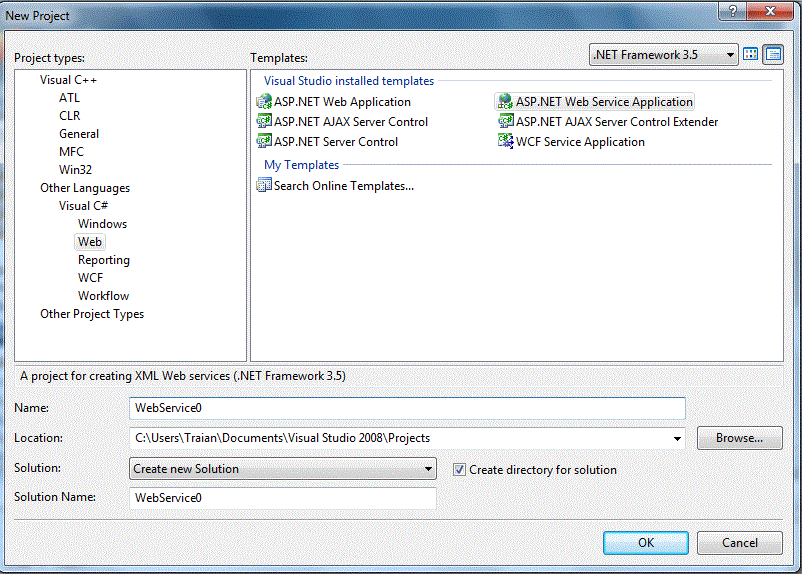802x574 pixels.
Task: Choose the ASP.NET AJAX Server Control icon
Action: 265,122
